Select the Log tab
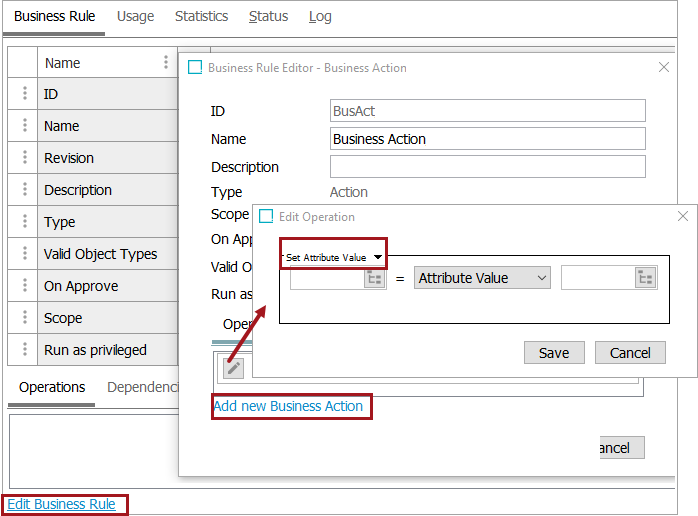This screenshot has height=516, width=698. click(x=320, y=16)
